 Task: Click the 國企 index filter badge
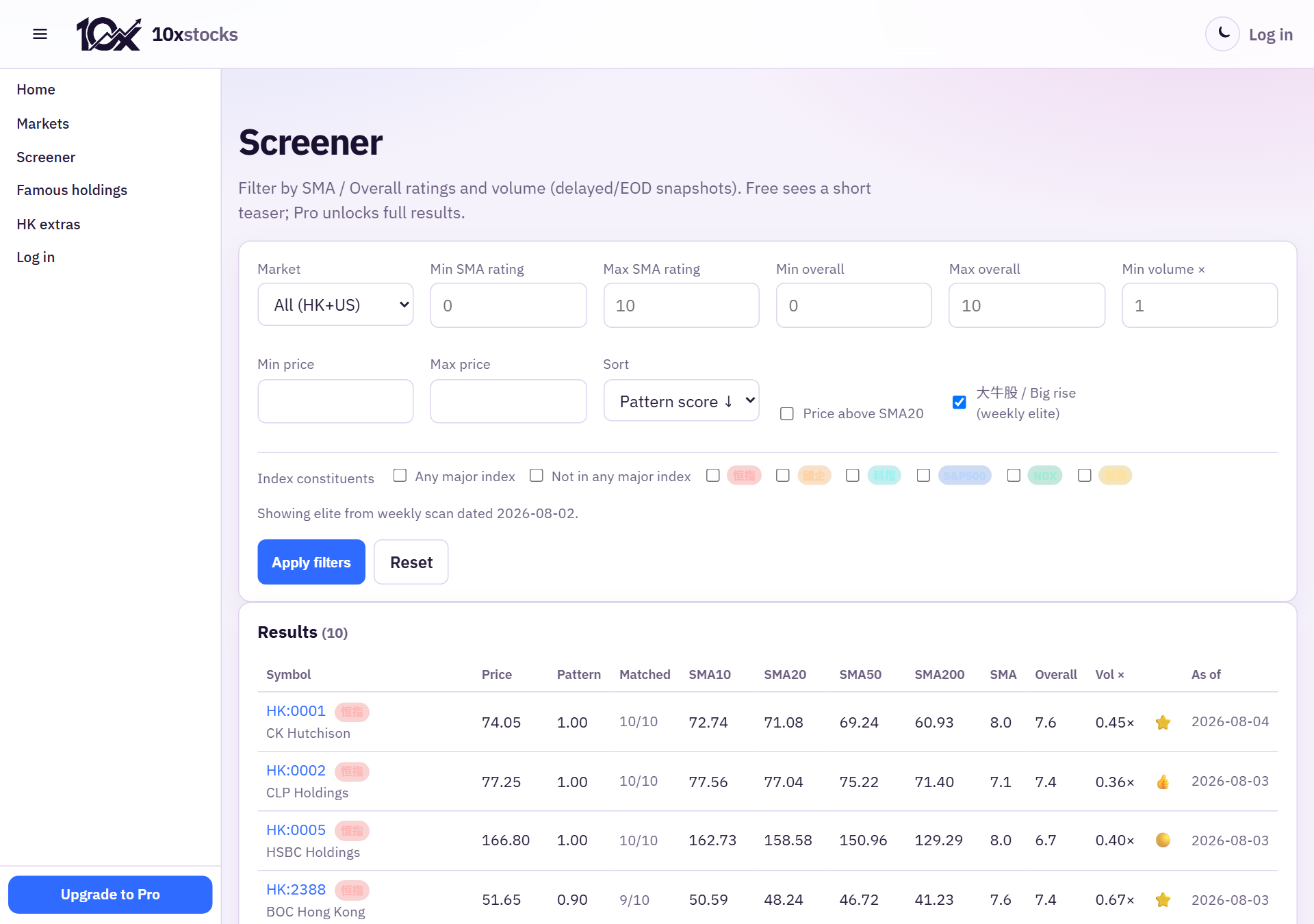tap(814, 476)
